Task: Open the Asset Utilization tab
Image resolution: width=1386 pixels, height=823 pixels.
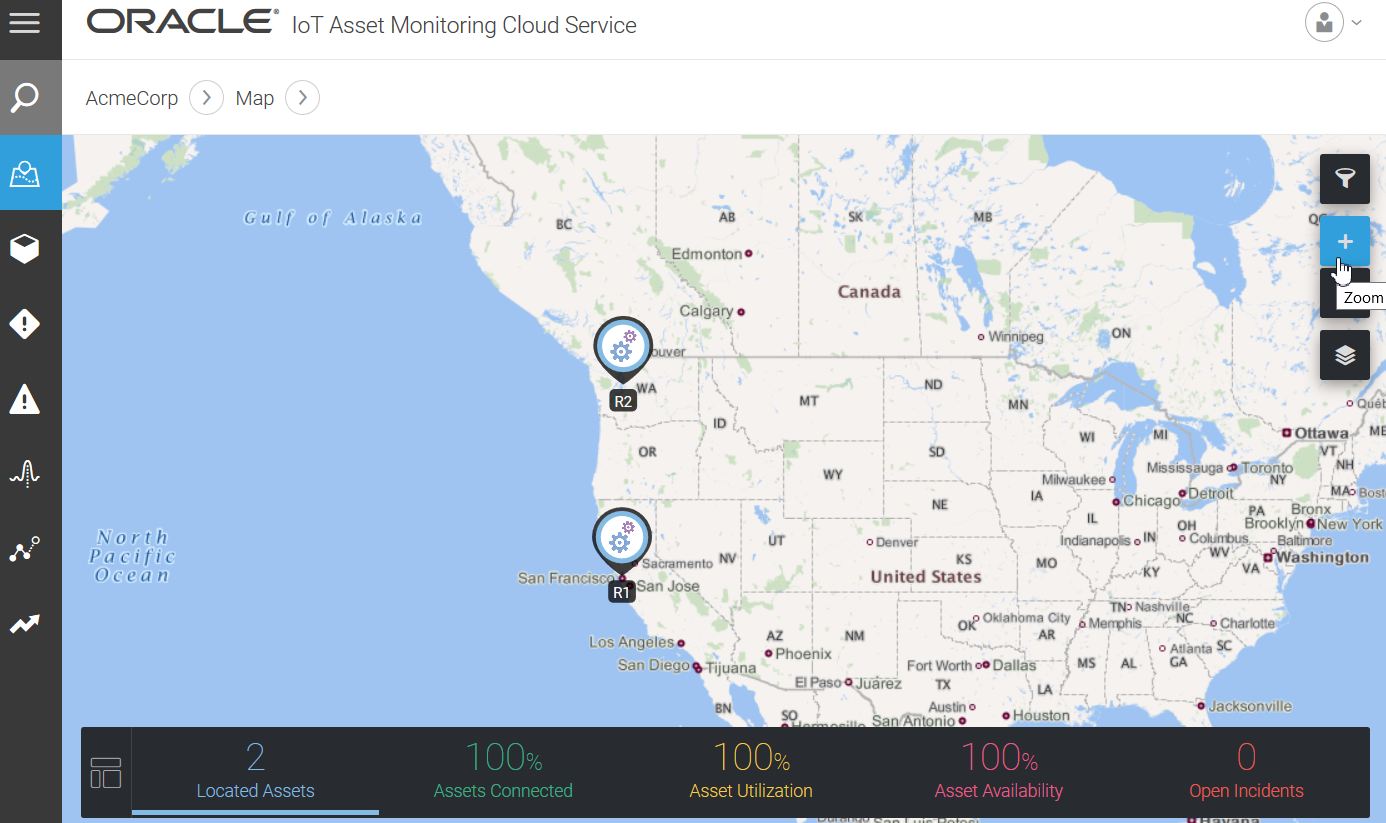Action: pos(751,772)
